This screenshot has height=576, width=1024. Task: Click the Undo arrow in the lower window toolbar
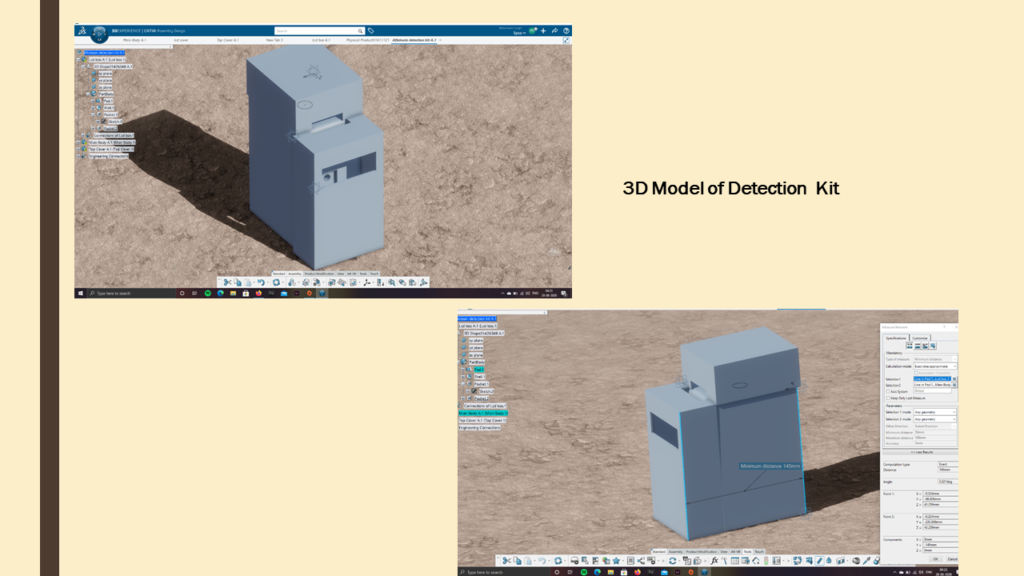coord(541,560)
